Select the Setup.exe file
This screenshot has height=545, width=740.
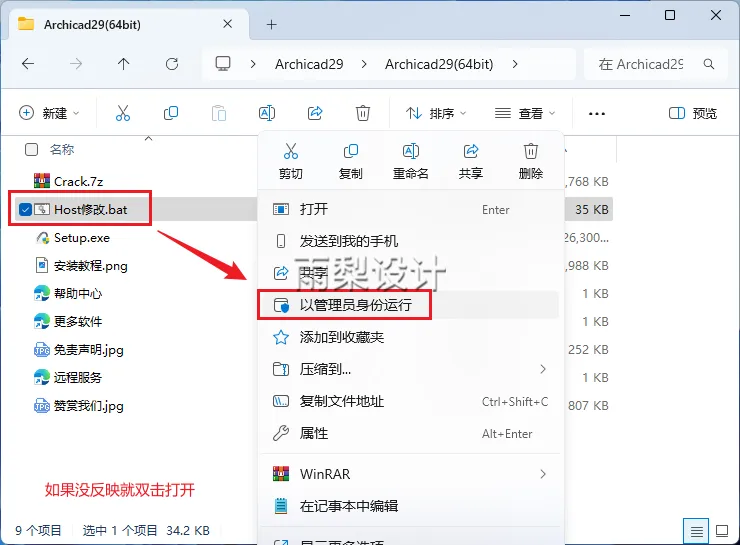pos(81,237)
